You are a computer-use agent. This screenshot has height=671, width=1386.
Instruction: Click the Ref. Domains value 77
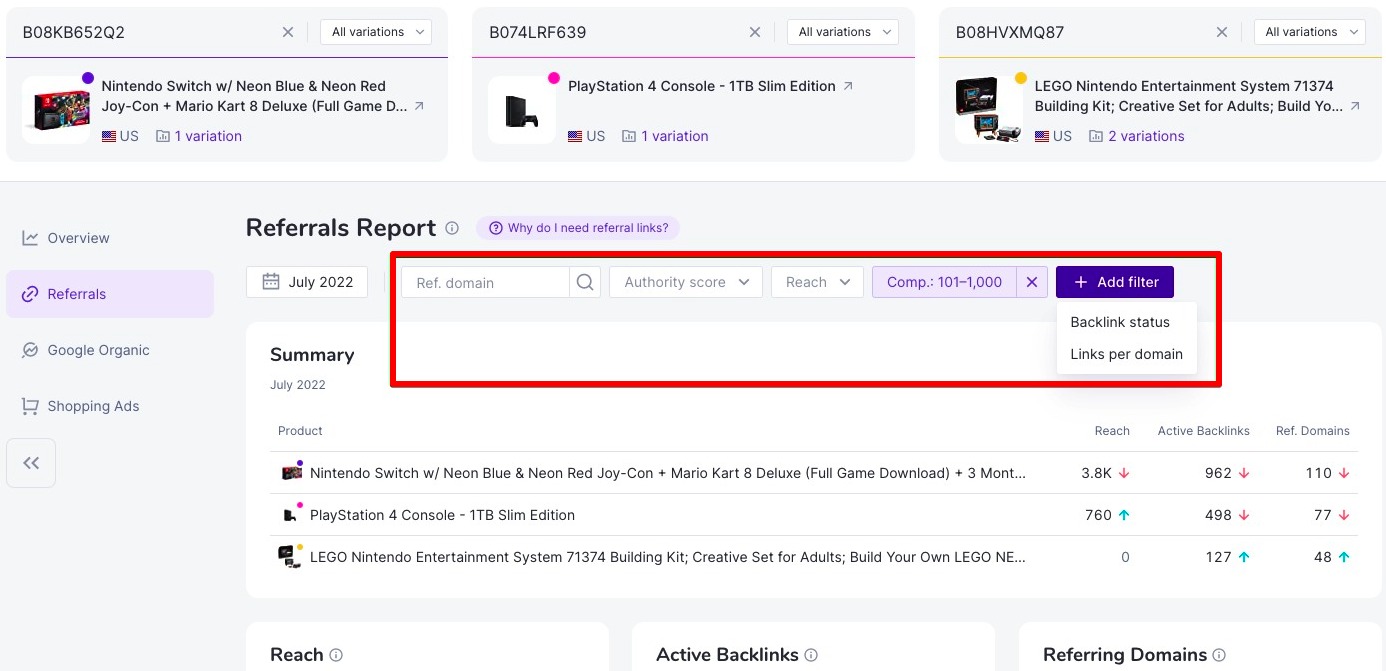pos(1323,515)
